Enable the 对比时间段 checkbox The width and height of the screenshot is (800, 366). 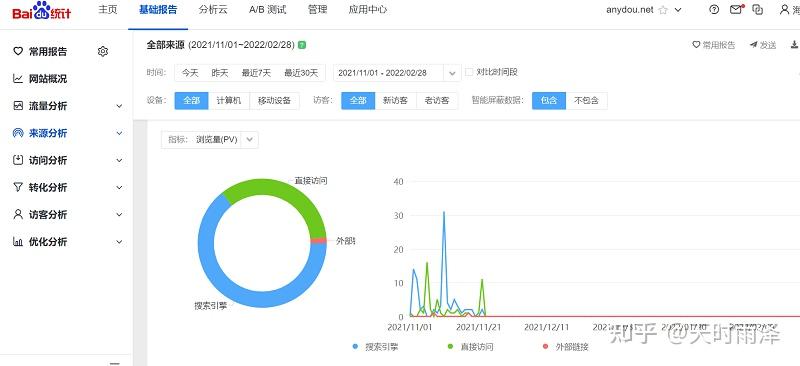click(x=469, y=72)
